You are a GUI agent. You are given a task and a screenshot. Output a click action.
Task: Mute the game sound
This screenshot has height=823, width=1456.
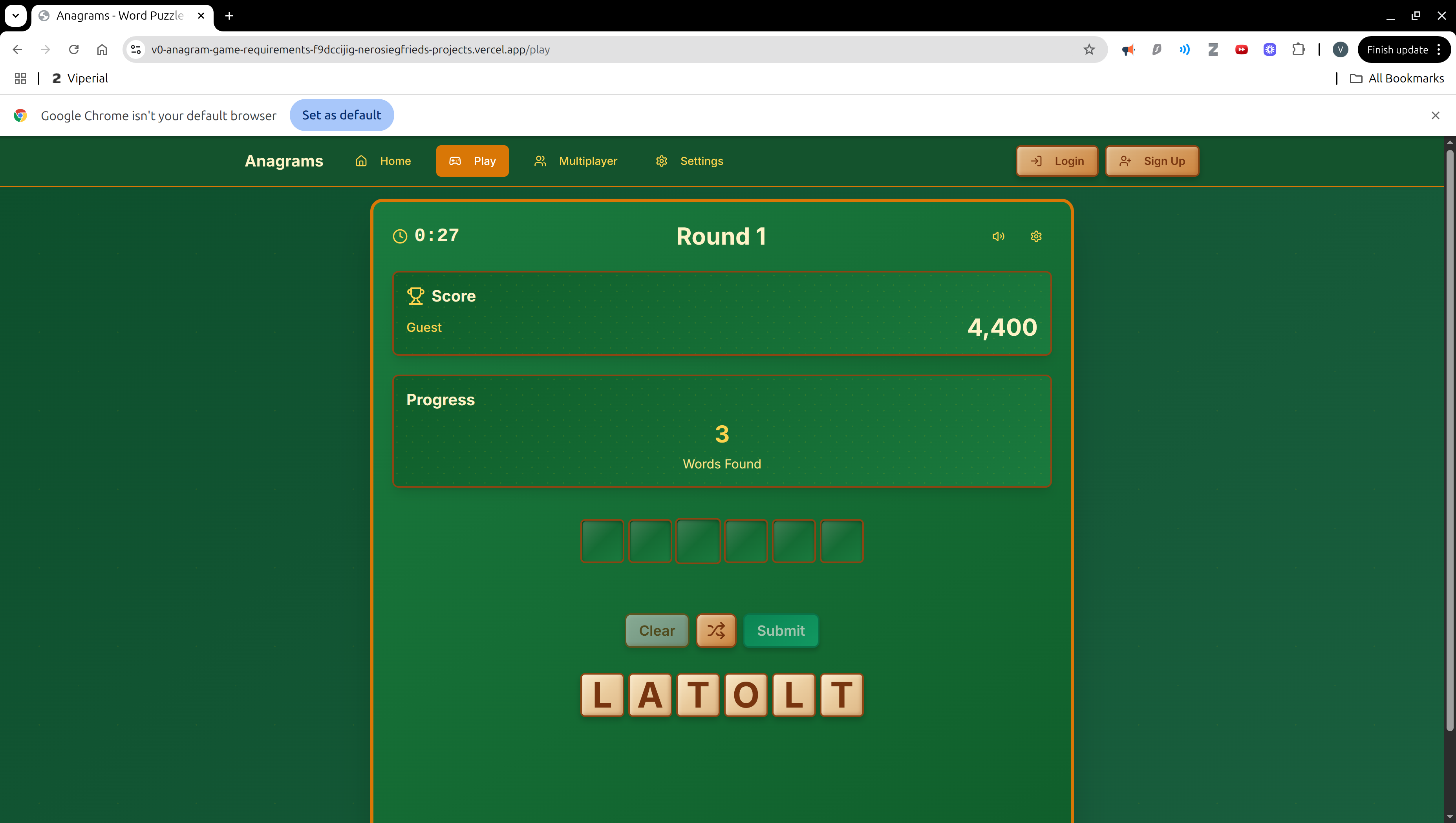pos(998,236)
